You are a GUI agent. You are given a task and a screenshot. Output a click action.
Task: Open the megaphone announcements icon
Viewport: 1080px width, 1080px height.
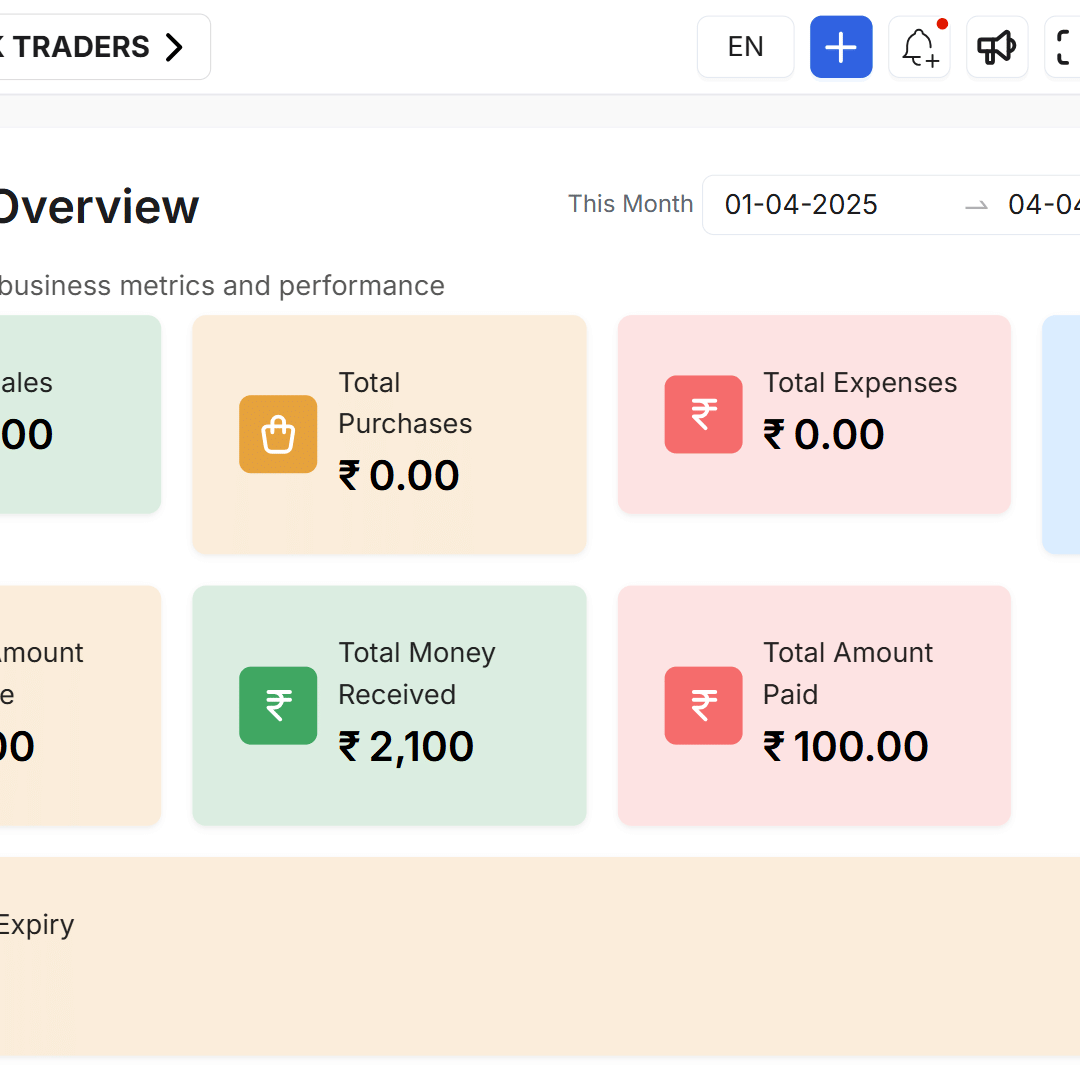pyautogui.click(x=997, y=47)
